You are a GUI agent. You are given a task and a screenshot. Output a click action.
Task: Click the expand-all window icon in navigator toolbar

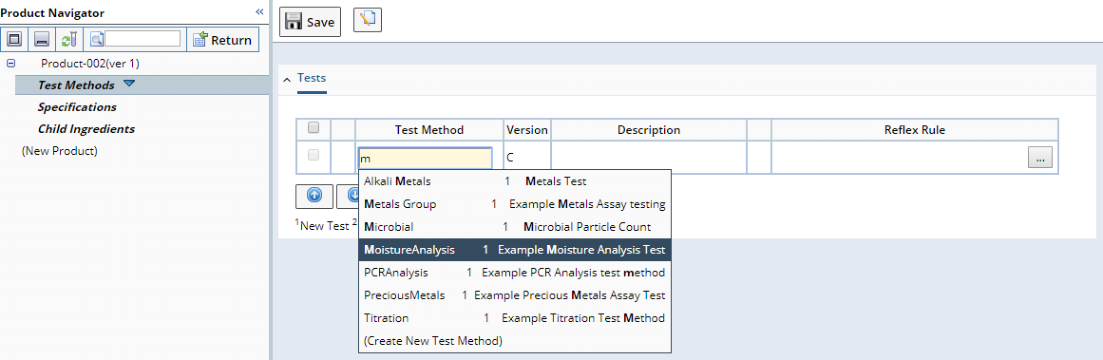click(15, 39)
